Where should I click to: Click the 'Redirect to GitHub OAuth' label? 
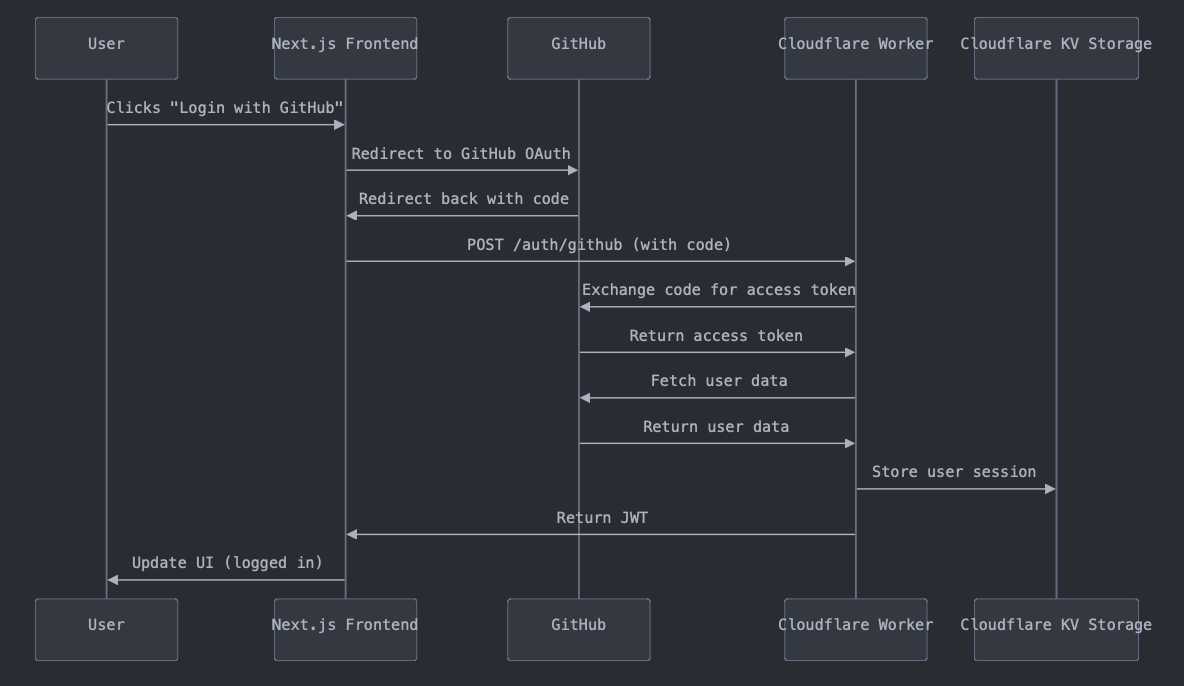[461, 154]
